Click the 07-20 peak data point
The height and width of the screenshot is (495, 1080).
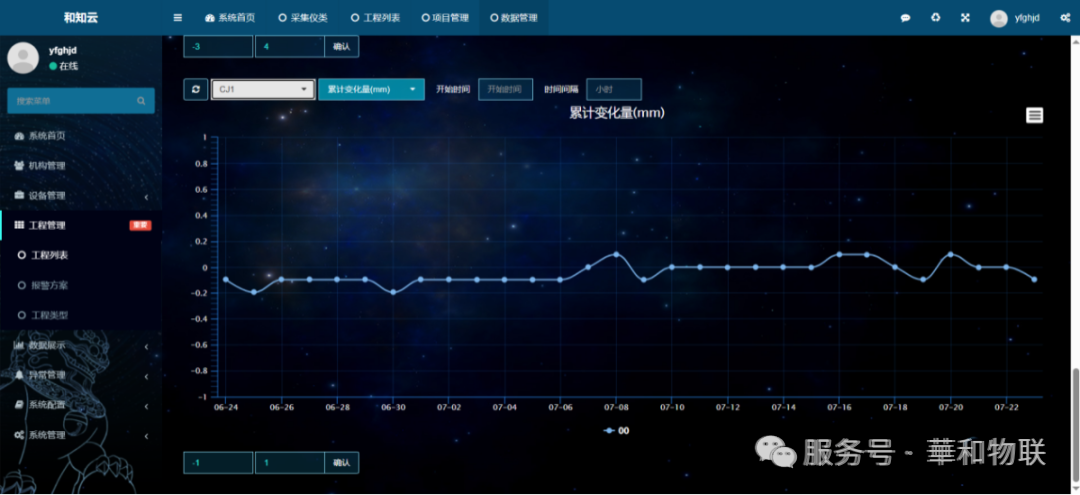click(951, 254)
